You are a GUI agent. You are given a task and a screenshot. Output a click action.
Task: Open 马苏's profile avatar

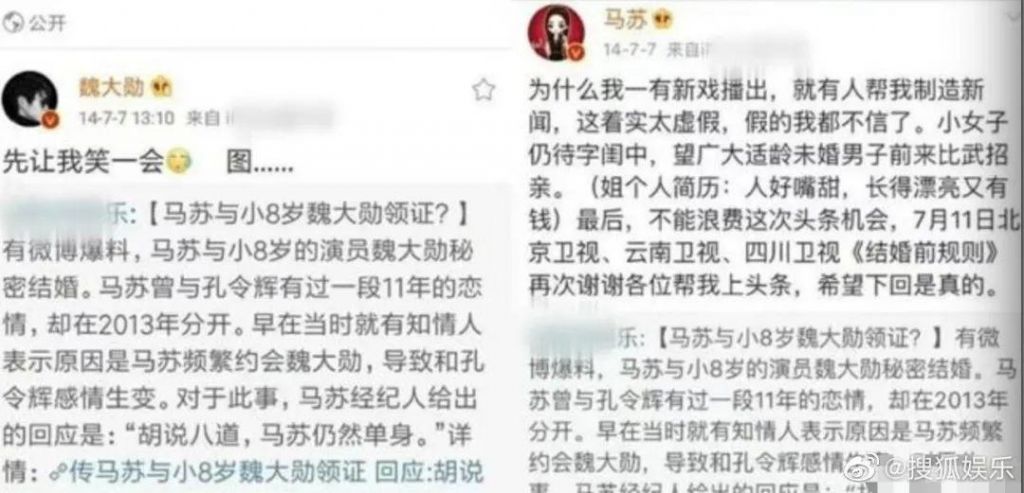coord(556,33)
